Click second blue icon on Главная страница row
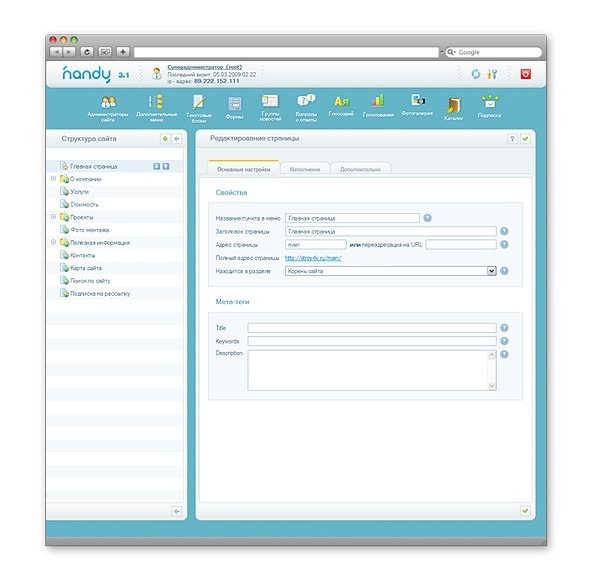The height and width of the screenshot is (586, 600). coord(166,166)
